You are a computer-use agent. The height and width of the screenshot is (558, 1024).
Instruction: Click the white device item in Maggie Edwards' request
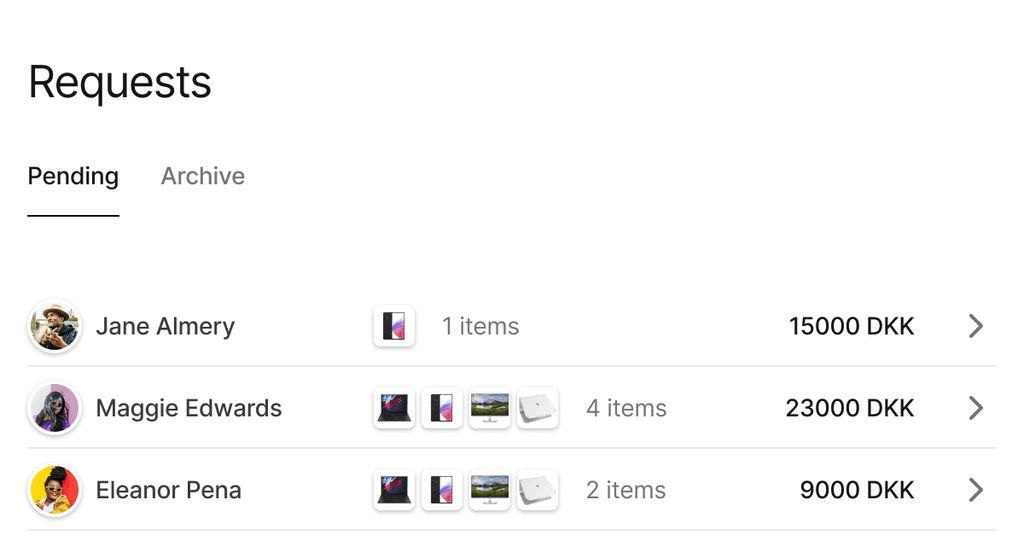click(x=538, y=408)
